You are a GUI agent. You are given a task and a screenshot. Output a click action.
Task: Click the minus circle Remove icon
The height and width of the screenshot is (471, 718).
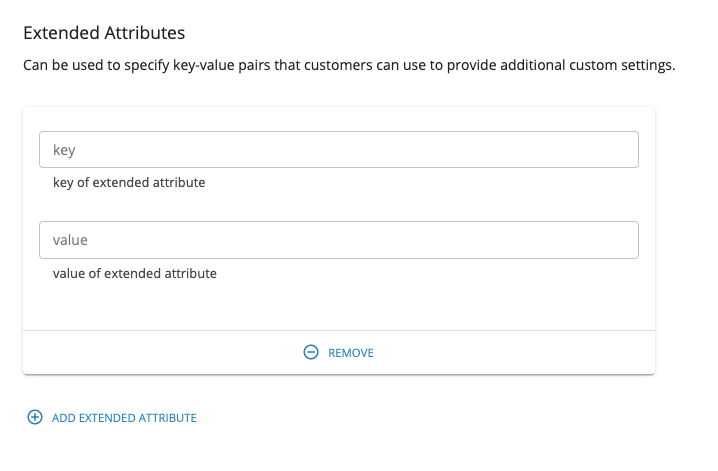pos(311,352)
